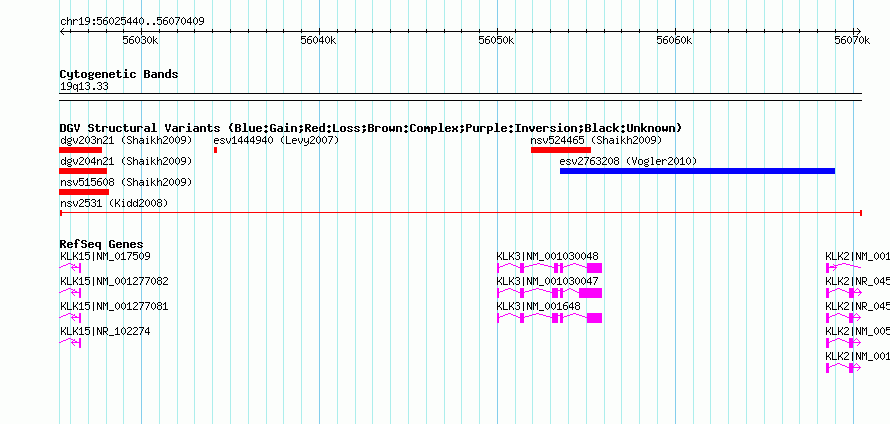Open KLK3|NM_001030047 gene label
890x424 pixels.
547,281
